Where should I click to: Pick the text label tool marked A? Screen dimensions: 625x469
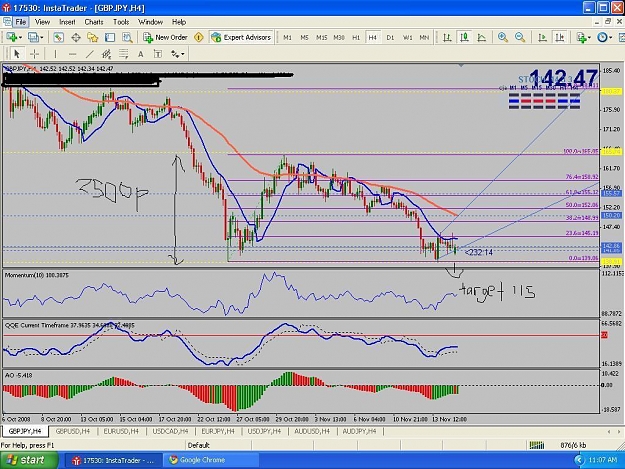[140, 54]
